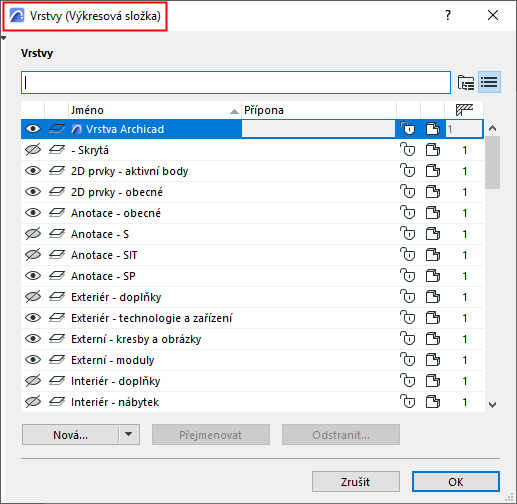The height and width of the screenshot is (504, 517).
Task: Switch to folder tree view icon
Action: [465, 82]
